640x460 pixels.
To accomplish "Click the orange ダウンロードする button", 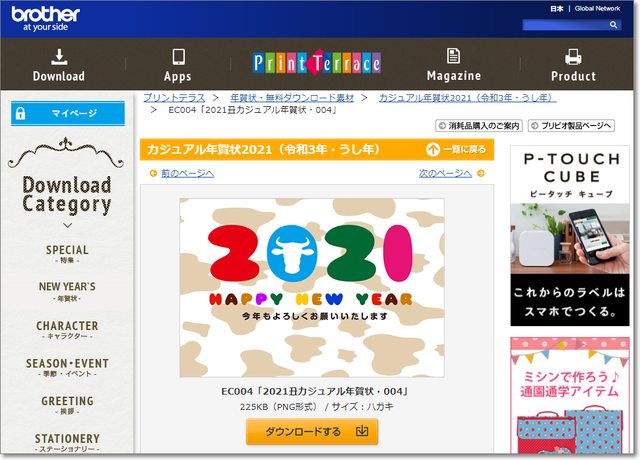I will tap(312, 432).
